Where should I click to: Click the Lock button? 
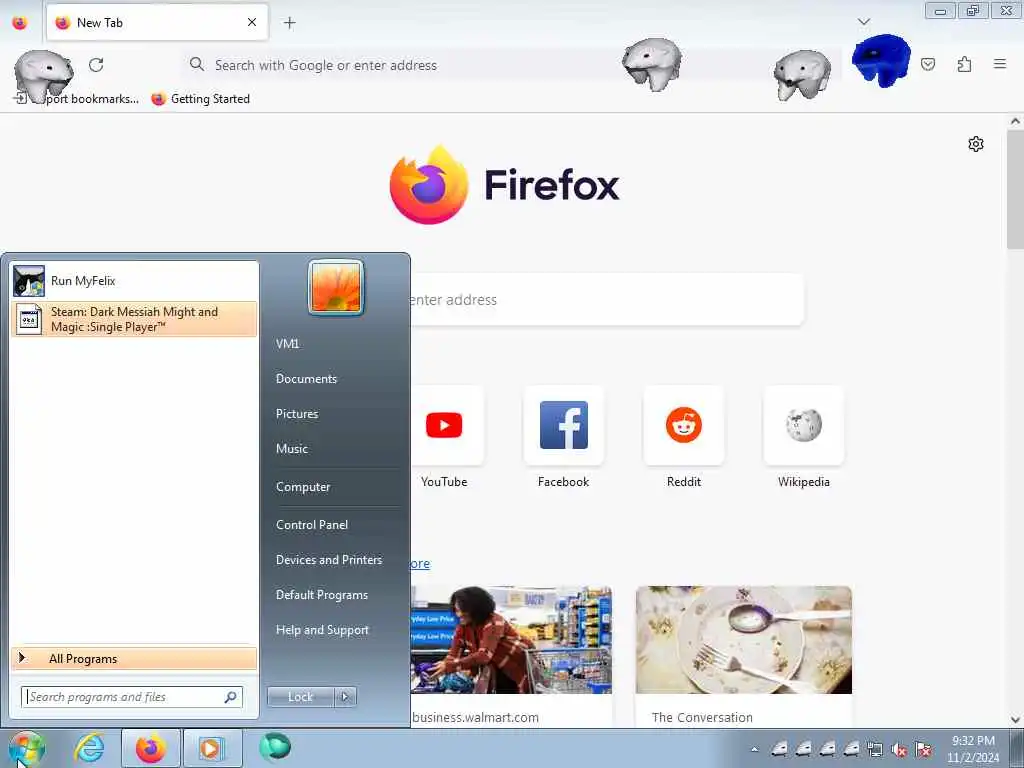coord(300,697)
